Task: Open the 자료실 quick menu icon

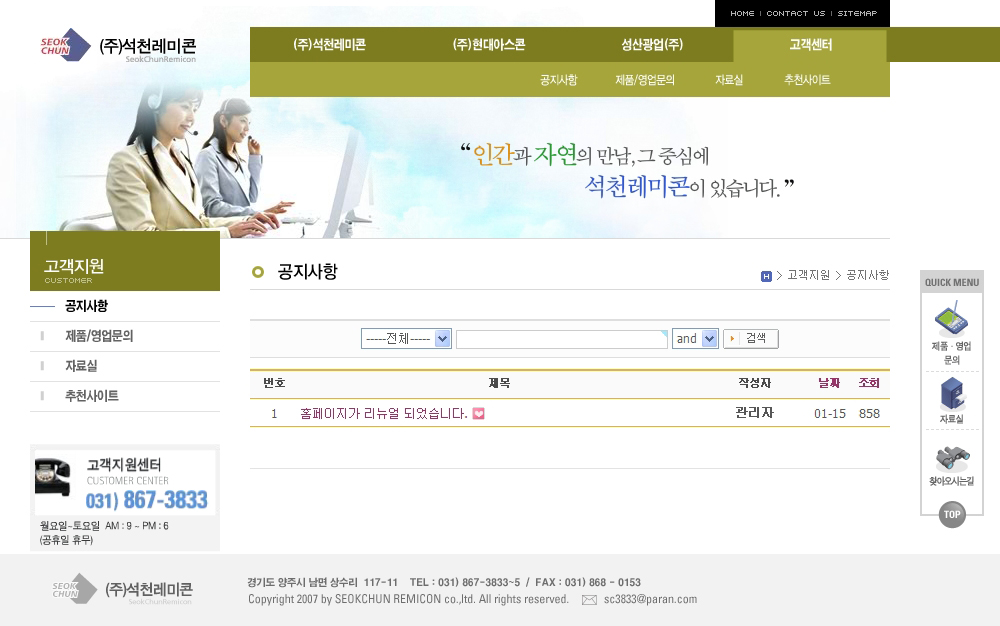Action: point(951,394)
